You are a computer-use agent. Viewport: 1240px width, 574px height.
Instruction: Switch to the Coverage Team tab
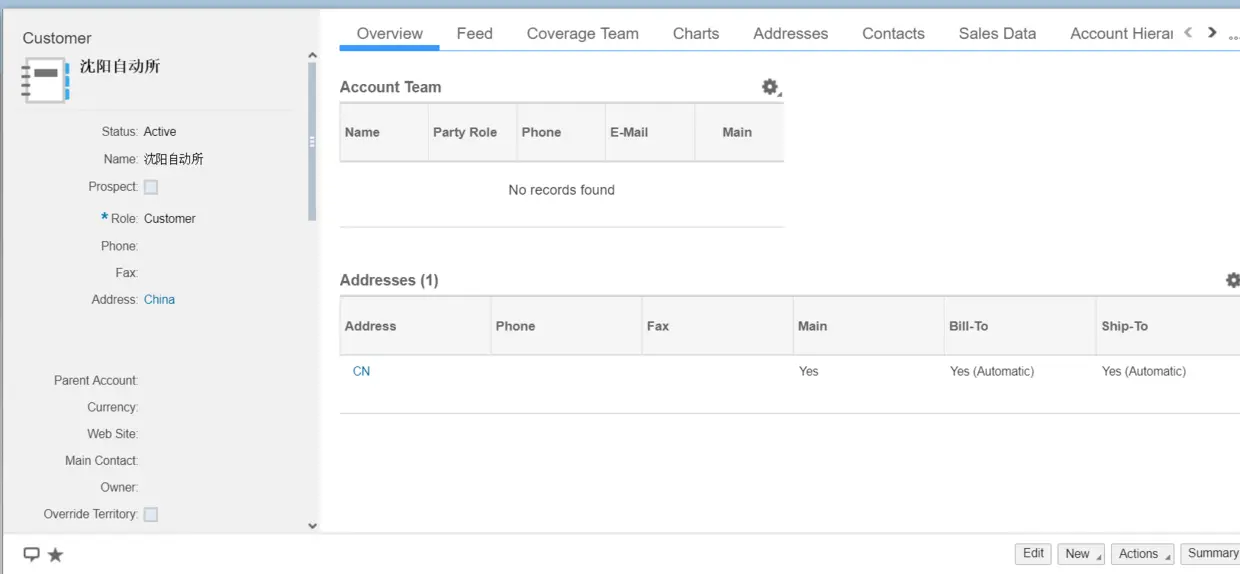(582, 33)
